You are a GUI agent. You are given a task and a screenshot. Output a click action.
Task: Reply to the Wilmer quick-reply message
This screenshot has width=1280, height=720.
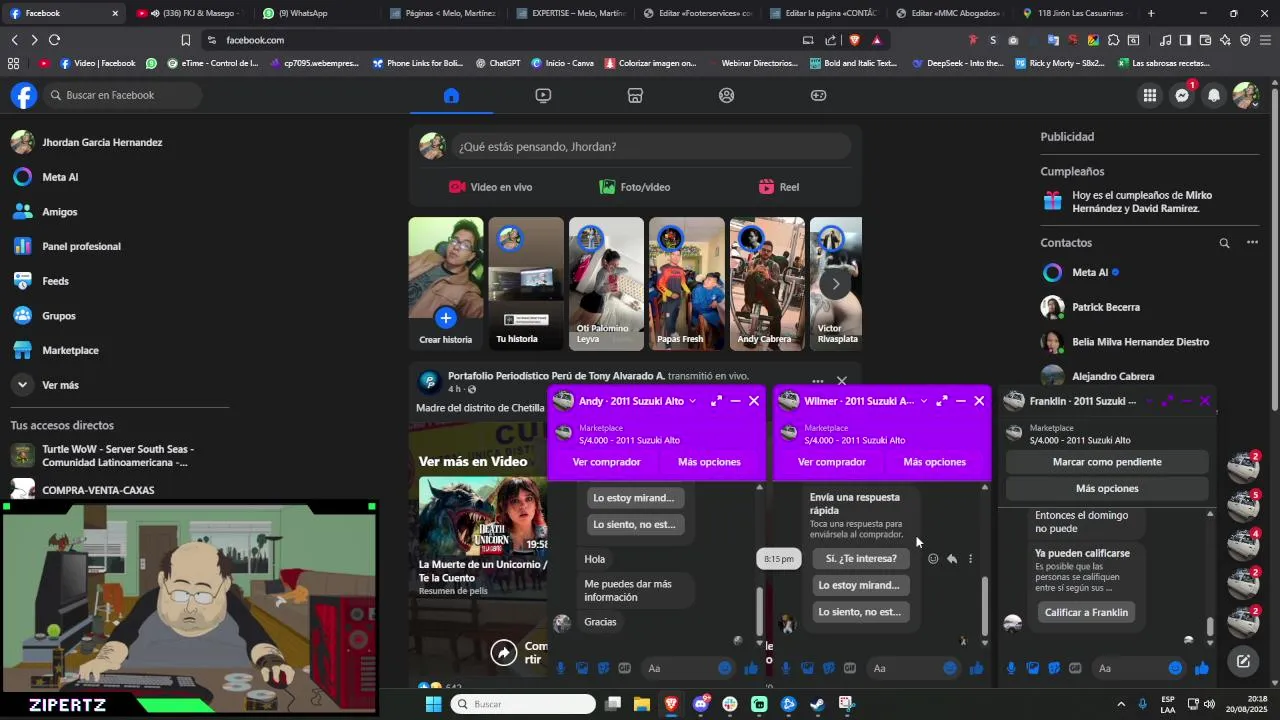(x=952, y=559)
